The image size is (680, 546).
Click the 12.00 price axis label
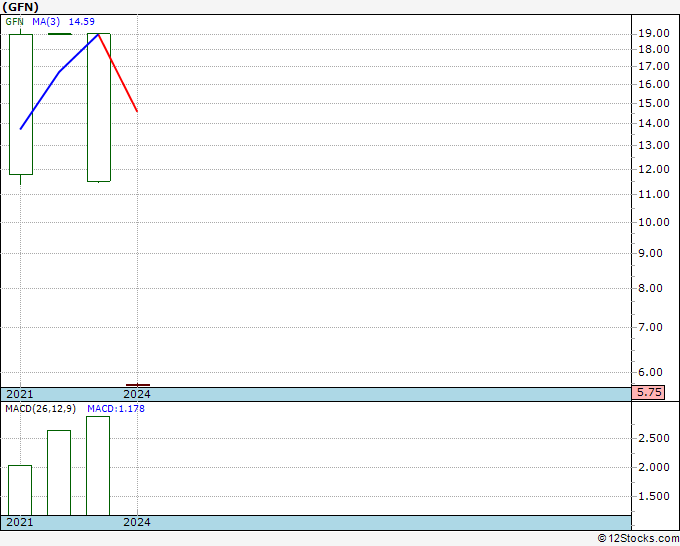coord(654,169)
